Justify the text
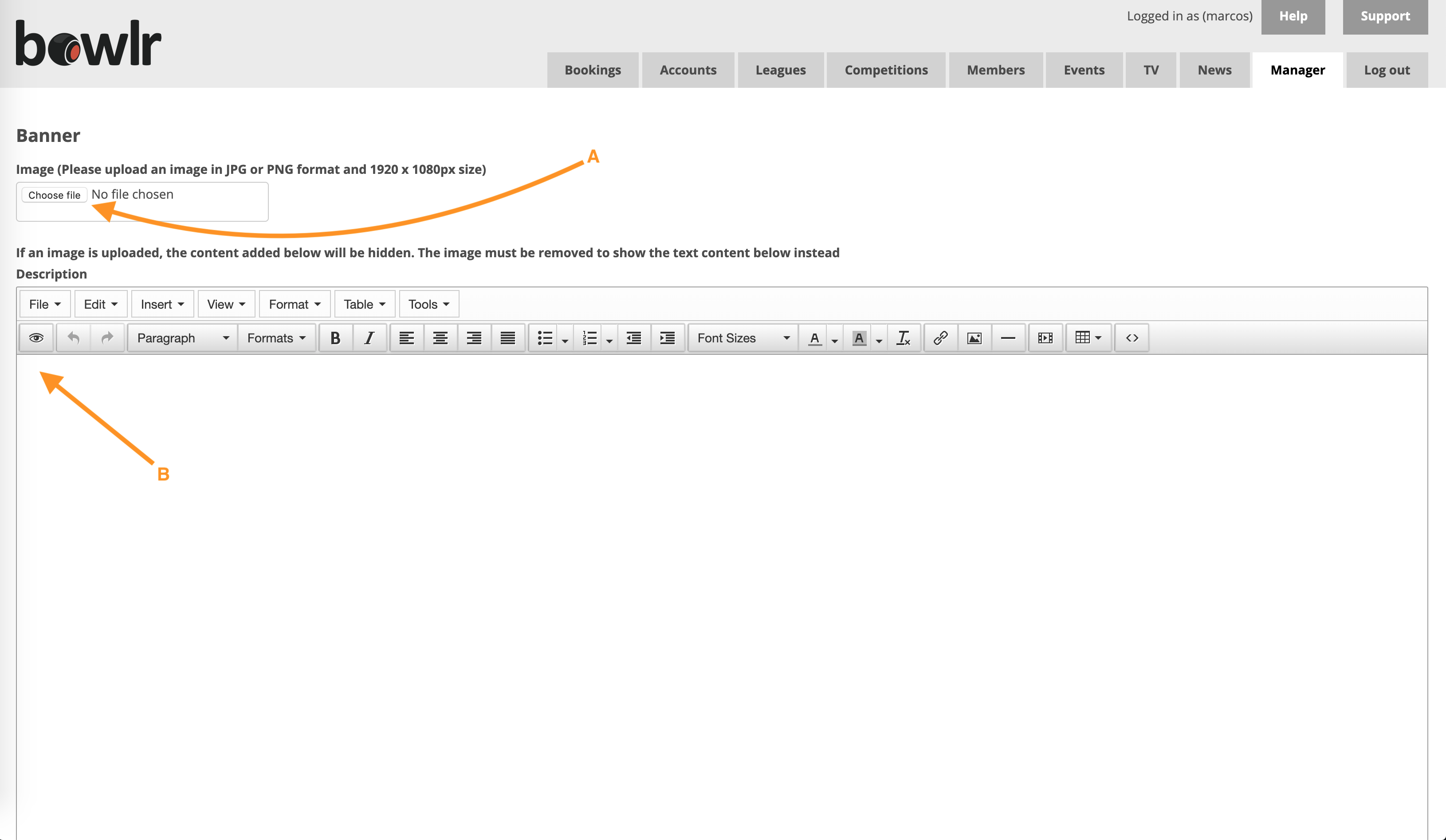 [508, 338]
